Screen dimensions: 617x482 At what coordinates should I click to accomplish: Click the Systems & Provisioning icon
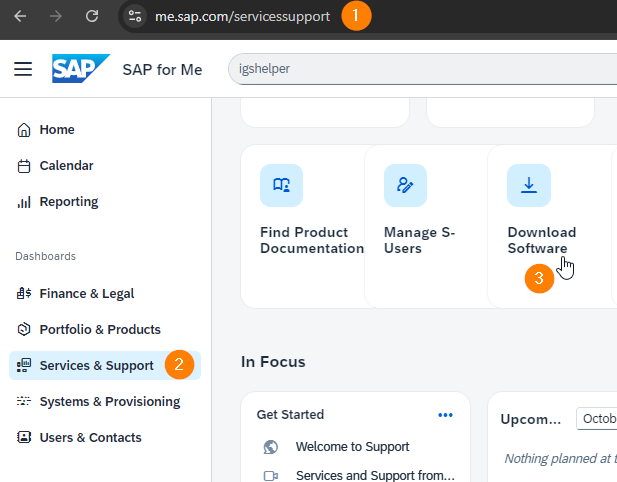pyautogui.click(x=24, y=401)
